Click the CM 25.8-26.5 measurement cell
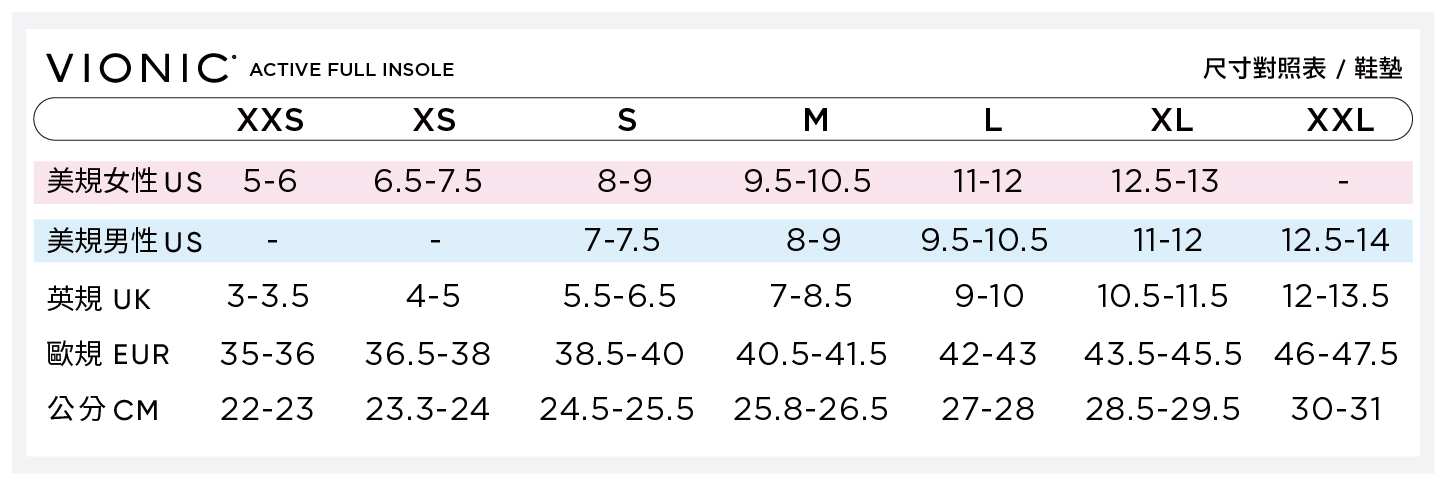 [x=810, y=410]
